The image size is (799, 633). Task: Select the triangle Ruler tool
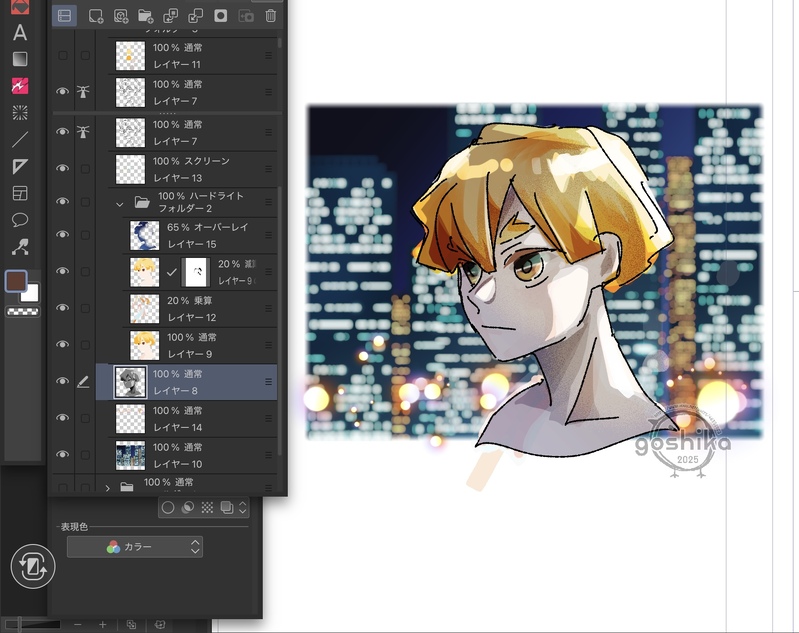click(20, 166)
